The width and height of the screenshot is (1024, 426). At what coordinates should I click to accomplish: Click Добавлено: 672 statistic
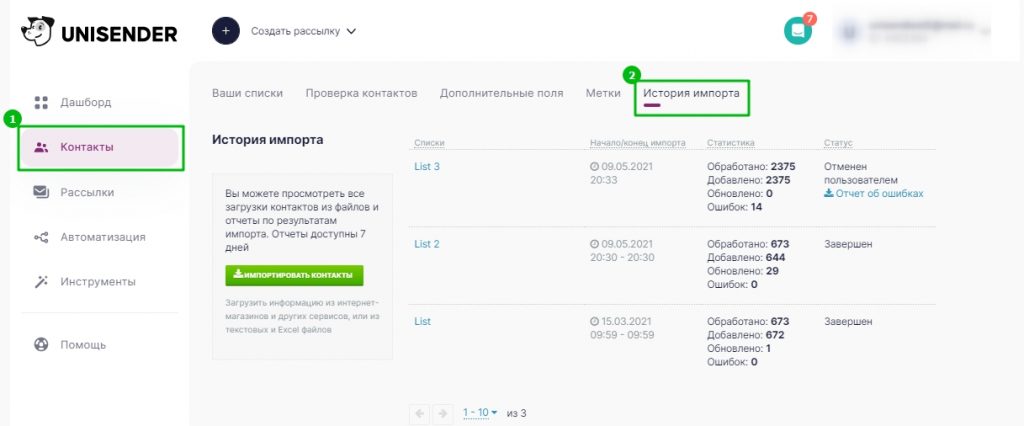[746, 335]
